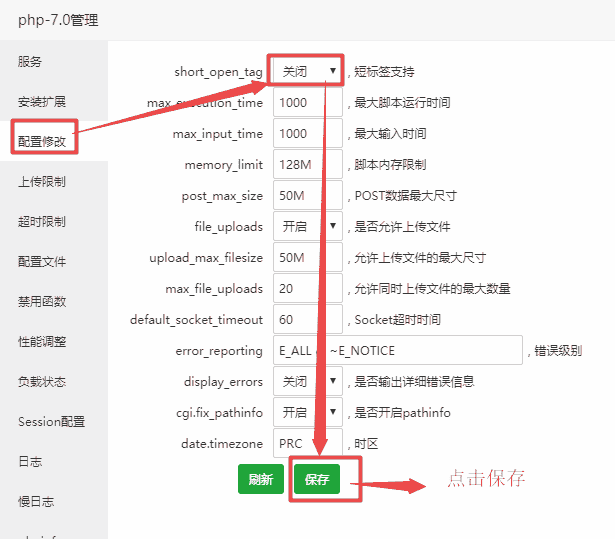615x539 pixels.
Task: Click the green 保存 button
Action: pyautogui.click(x=317, y=479)
